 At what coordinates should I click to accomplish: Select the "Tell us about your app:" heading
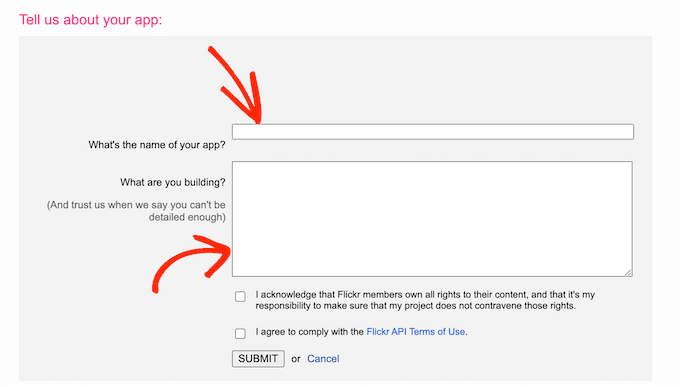(x=91, y=20)
